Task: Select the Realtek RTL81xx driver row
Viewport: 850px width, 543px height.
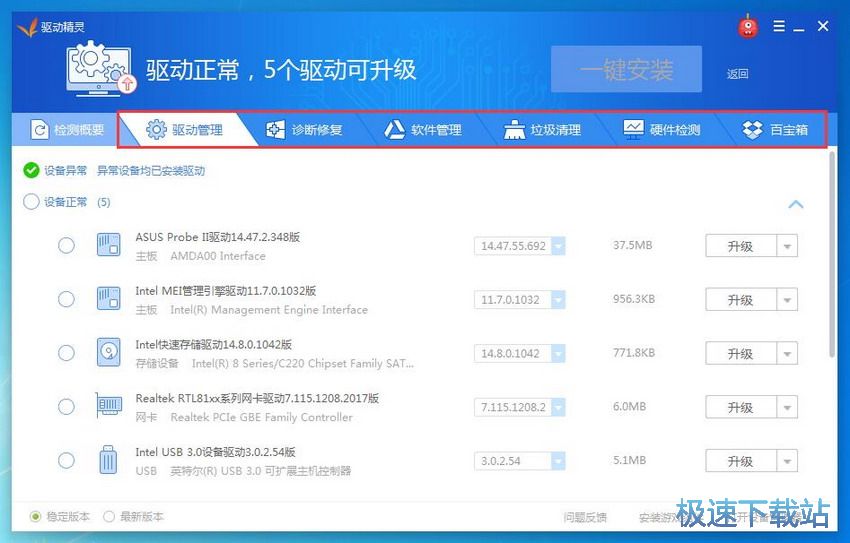Action: point(66,406)
